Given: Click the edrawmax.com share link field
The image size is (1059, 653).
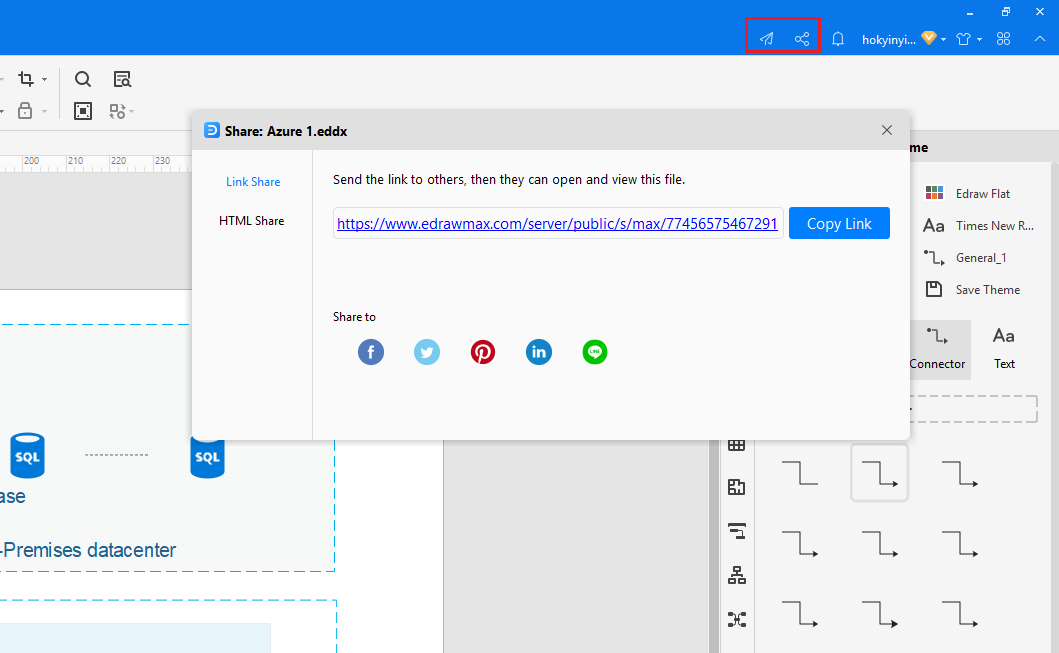Looking at the screenshot, I should pyautogui.click(x=558, y=223).
